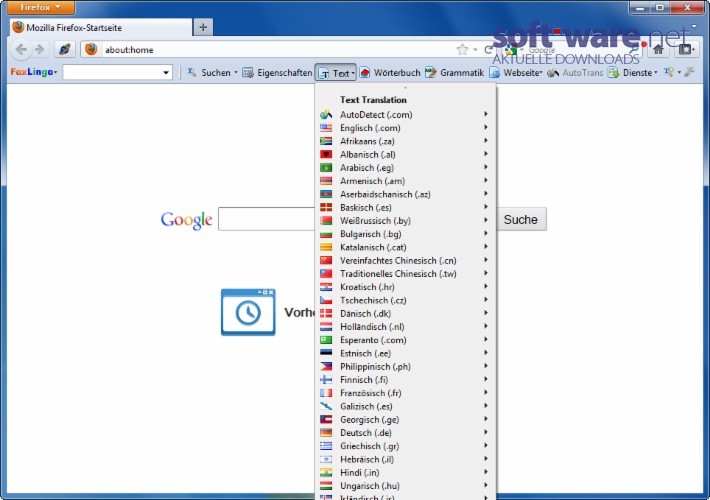710x500 pixels.
Task: Click the Georgisch (.ge) text
Action: coord(369,419)
